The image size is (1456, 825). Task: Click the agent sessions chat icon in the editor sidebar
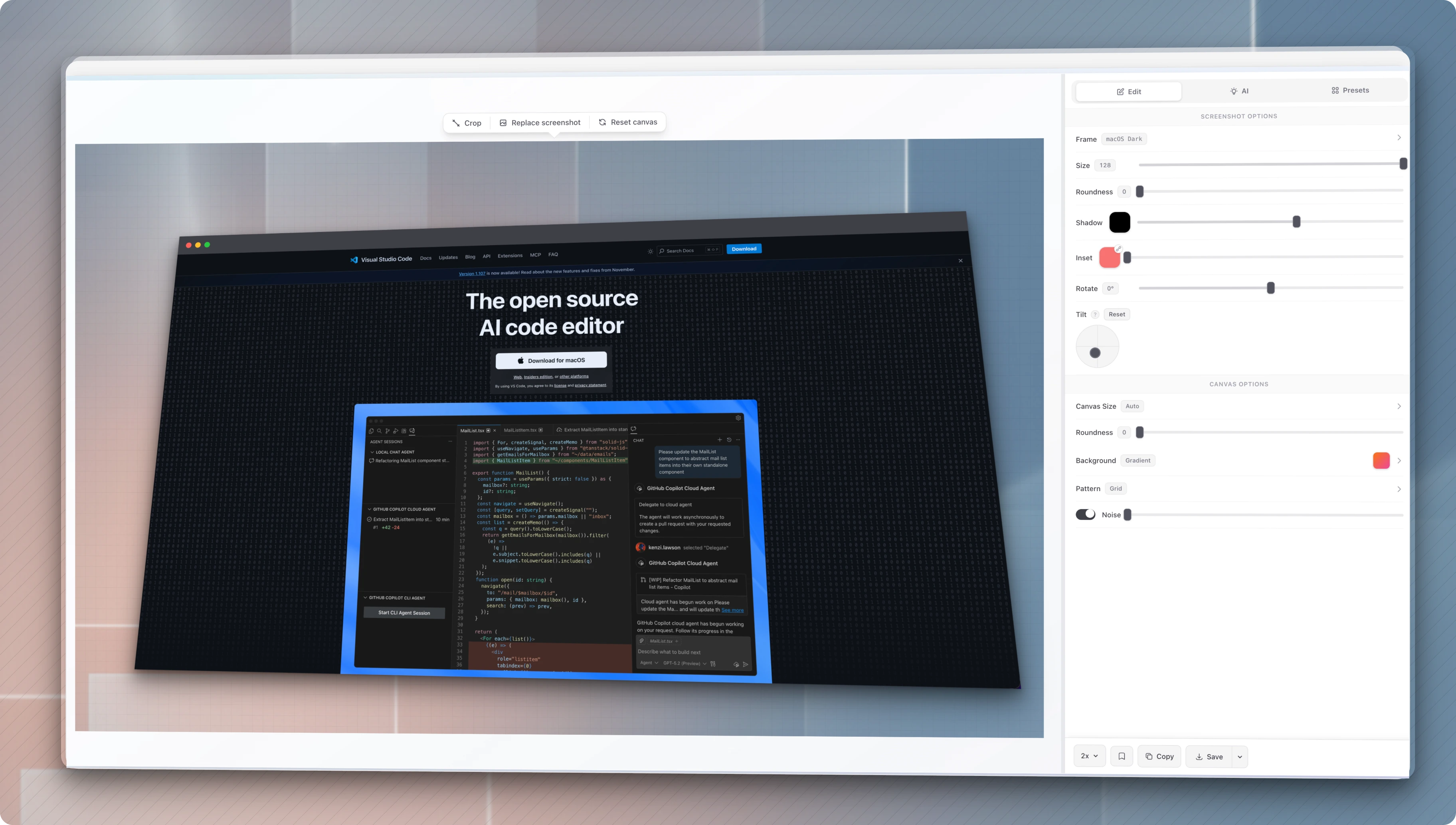click(x=412, y=430)
